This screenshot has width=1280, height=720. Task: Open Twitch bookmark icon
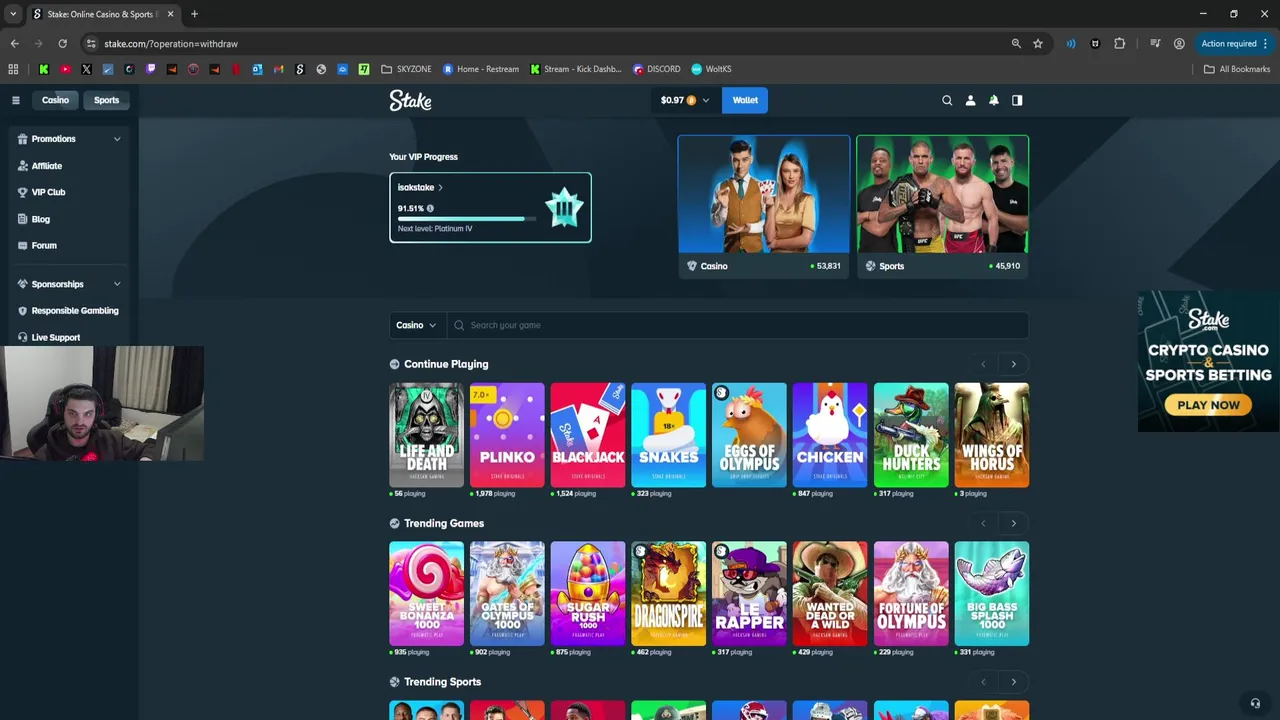click(x=151, y=69)
